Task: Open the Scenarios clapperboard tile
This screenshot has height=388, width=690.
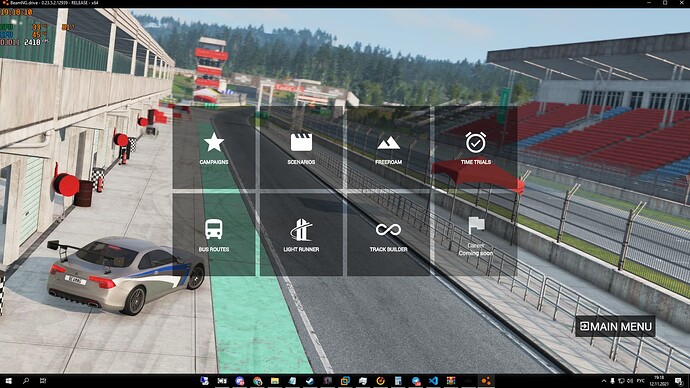Action: 301,148
